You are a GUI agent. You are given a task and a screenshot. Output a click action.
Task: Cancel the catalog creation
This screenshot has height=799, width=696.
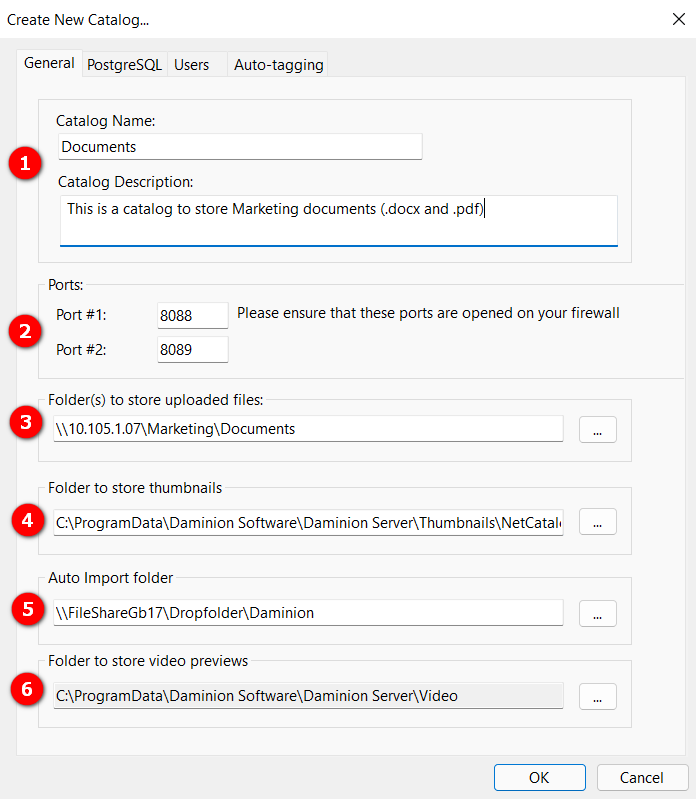point(642,777)
